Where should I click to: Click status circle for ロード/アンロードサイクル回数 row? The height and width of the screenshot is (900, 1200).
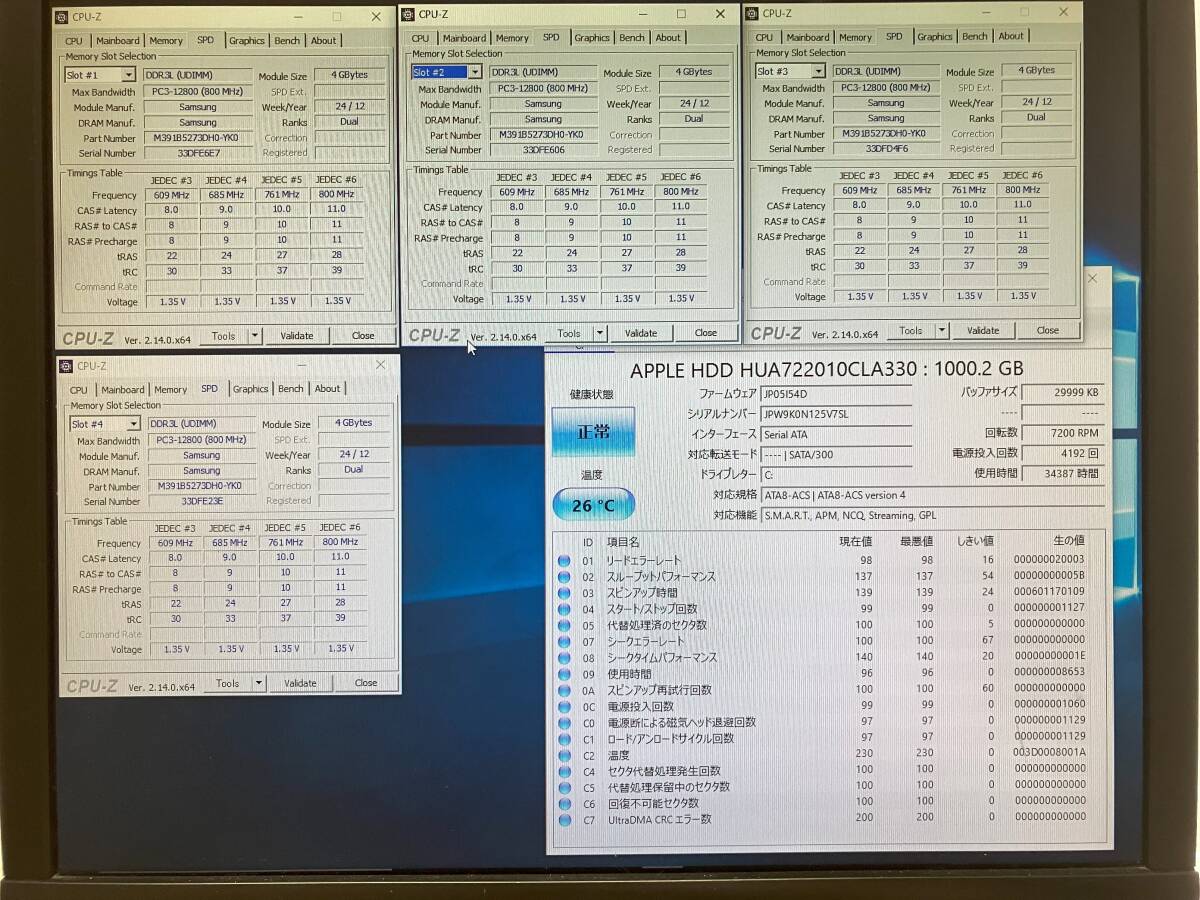[x=565, y=738]
